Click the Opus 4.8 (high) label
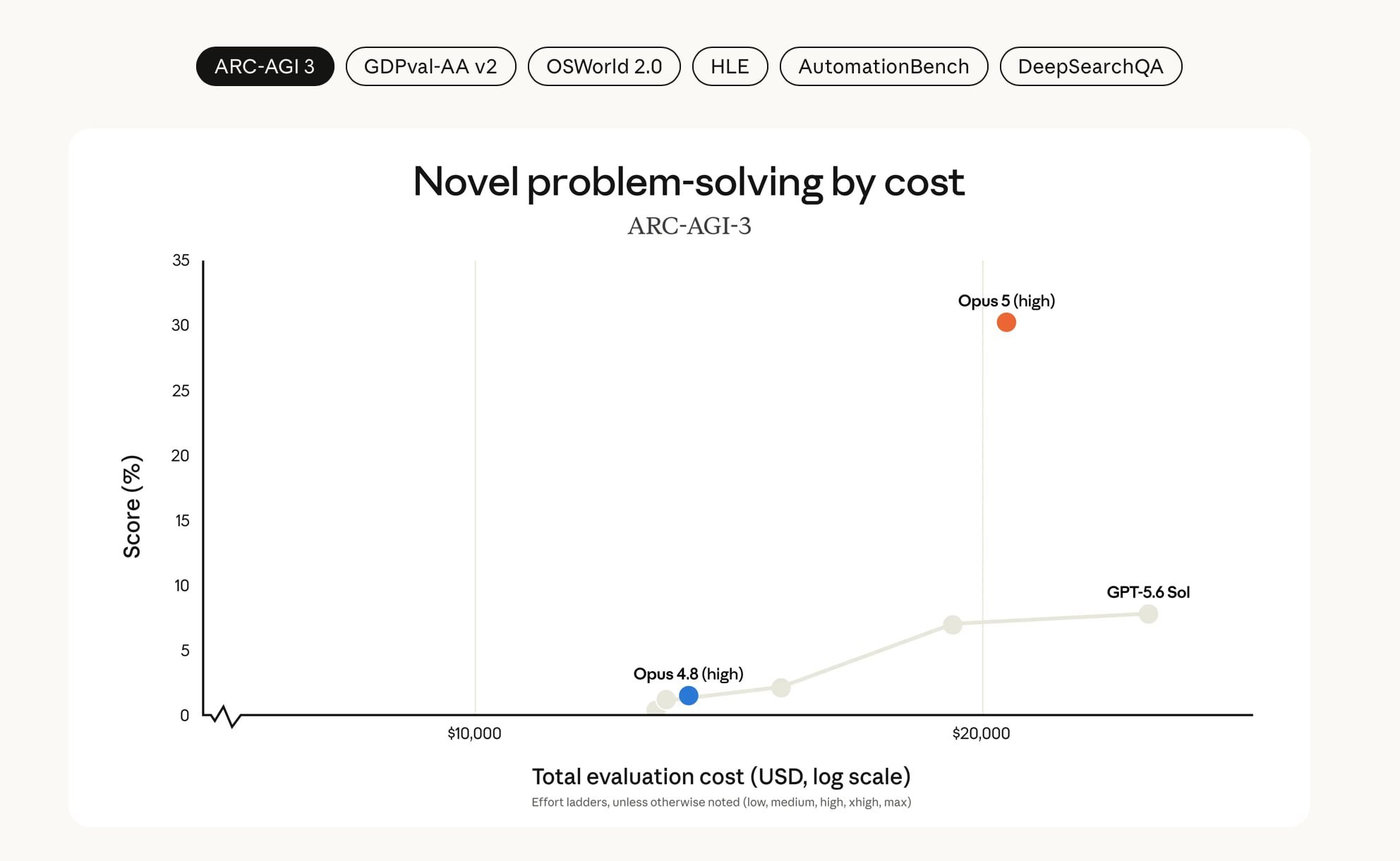Image resolution: width=1400 pixels, height=861 pixels. (688, 674)
